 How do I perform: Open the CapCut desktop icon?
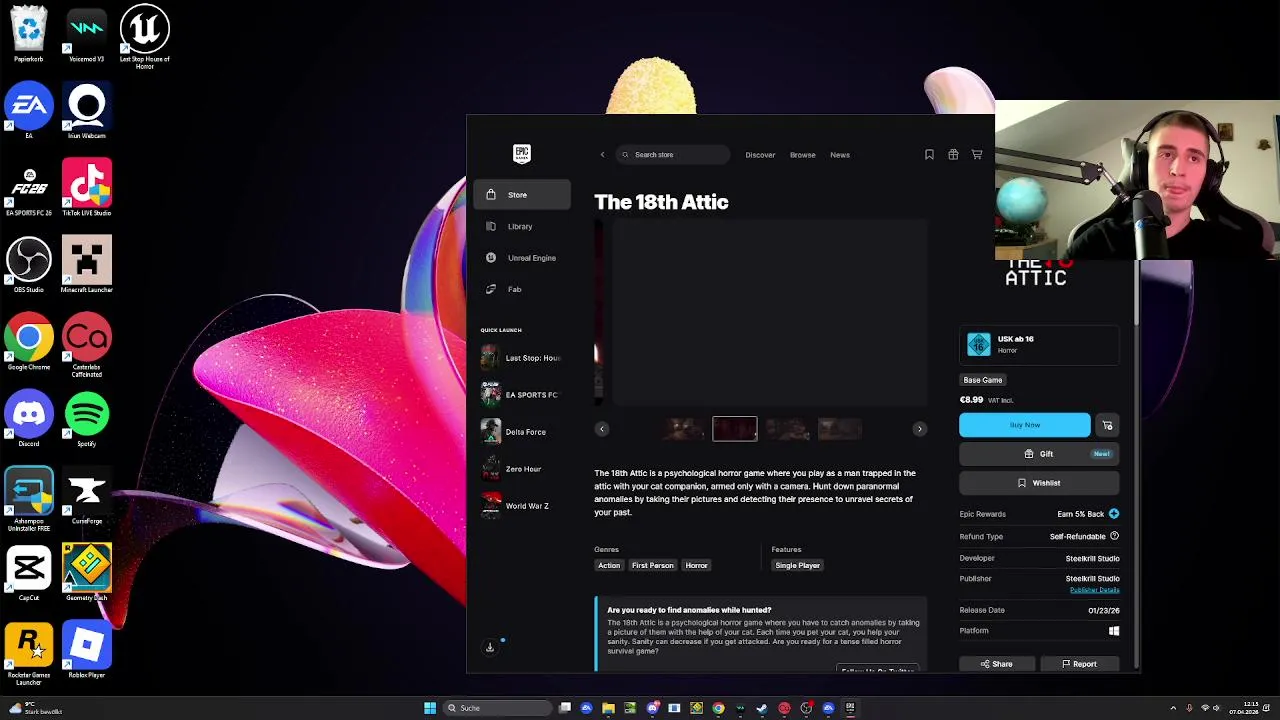pyautogui.click(x=28, y=573)
